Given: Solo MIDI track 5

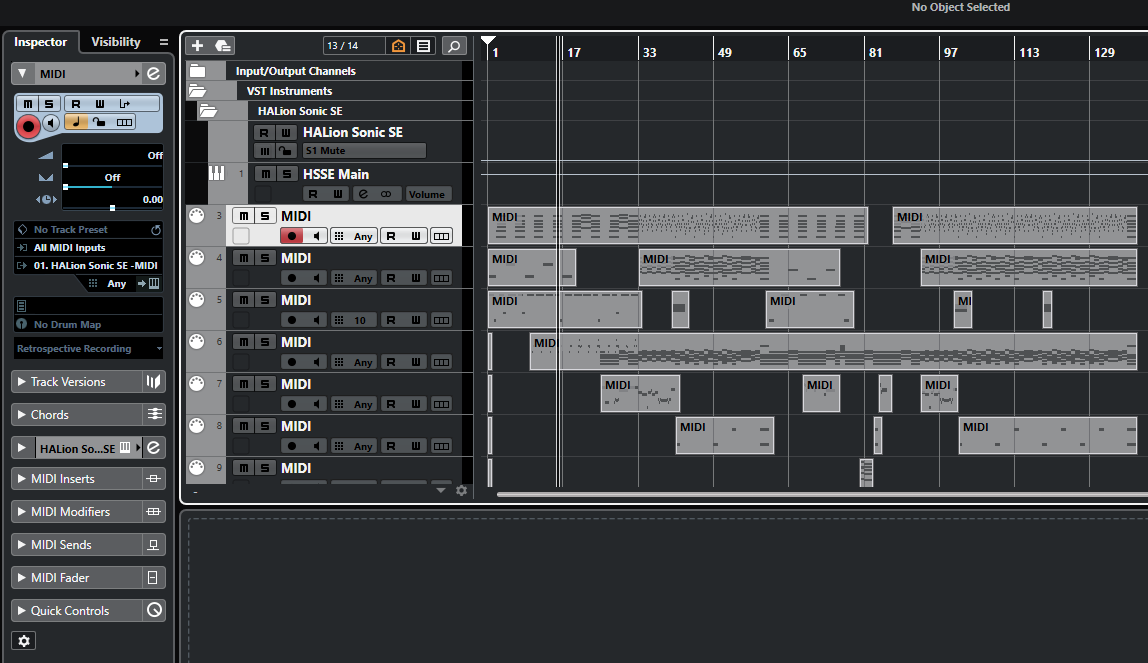Looking at the screenshot, I should tap(265, 300).
